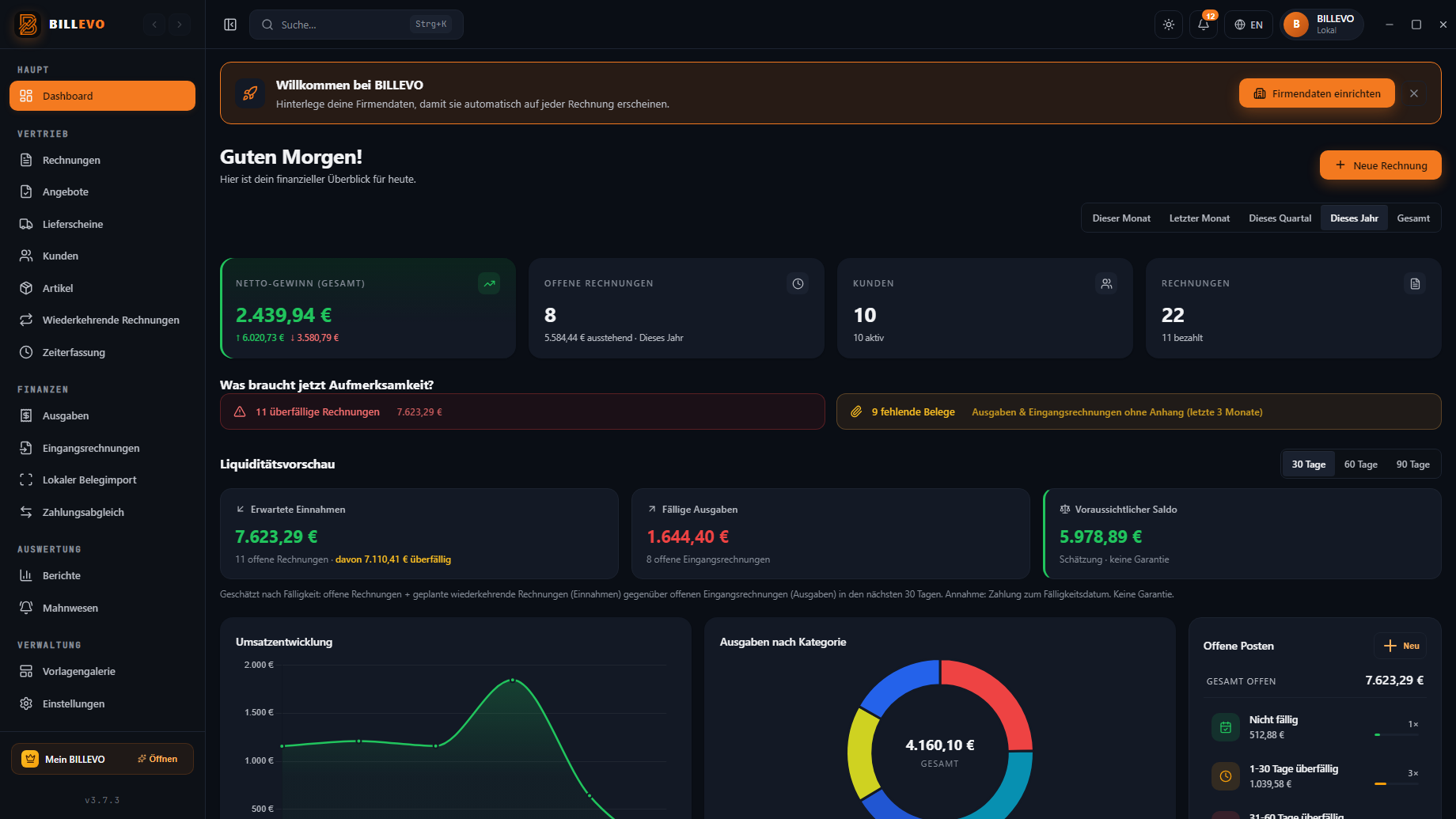Click the Ausgaben receipt icon
This screenshot has height=819, width=1456.
pyautogui.click(x=26, y=415)
